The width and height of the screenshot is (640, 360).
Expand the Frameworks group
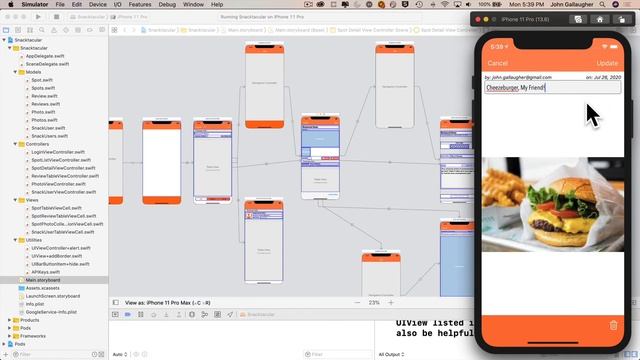[10, 336]
